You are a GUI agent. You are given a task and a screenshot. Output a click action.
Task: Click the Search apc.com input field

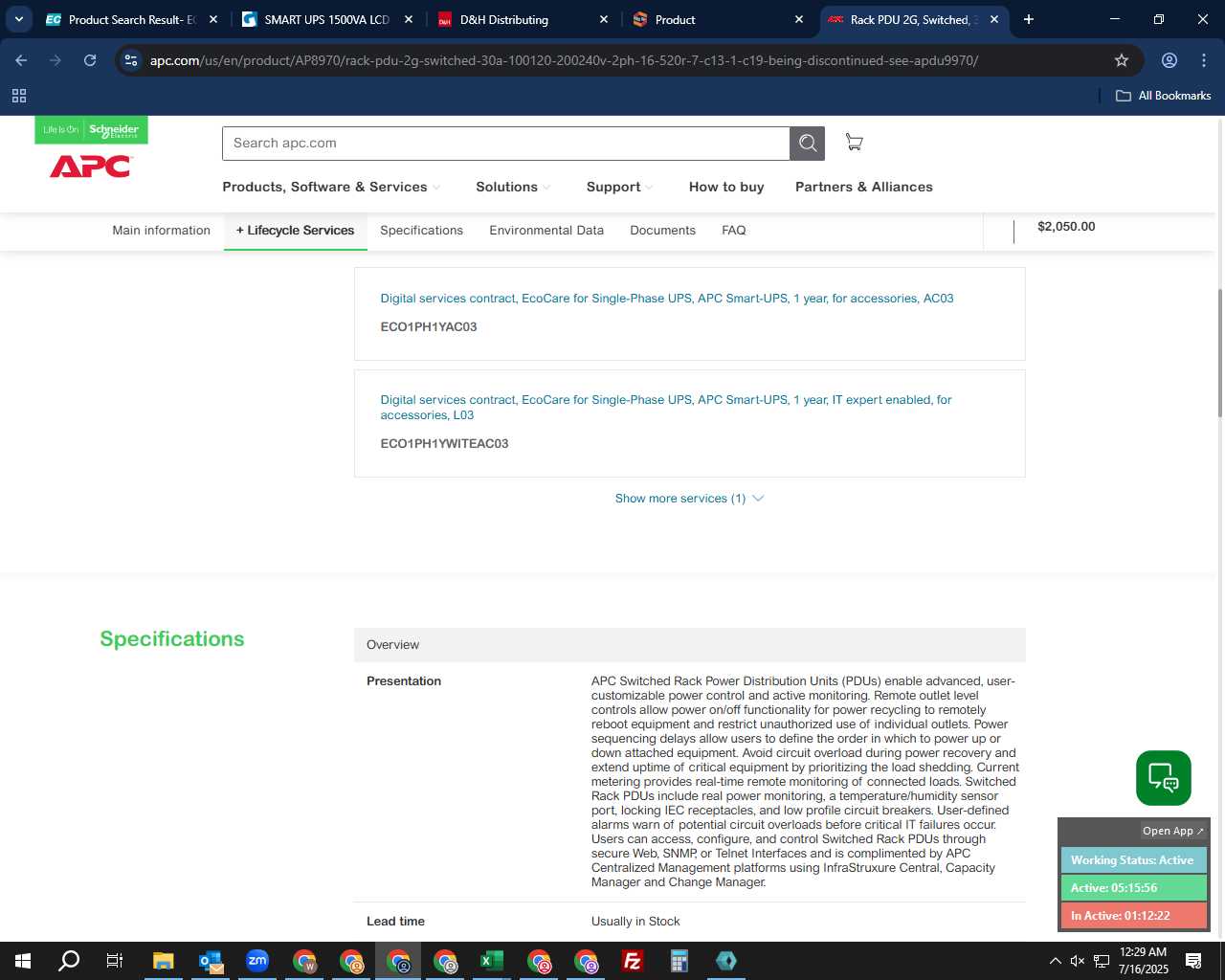tap(505, 144)
